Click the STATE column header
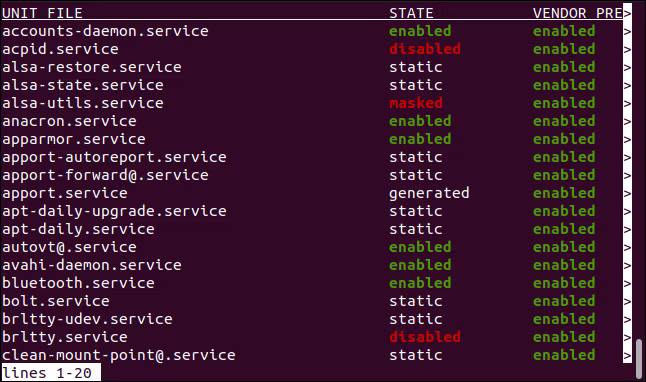The width and height of the screenshot is (646, 382). [x=411, y=13]
